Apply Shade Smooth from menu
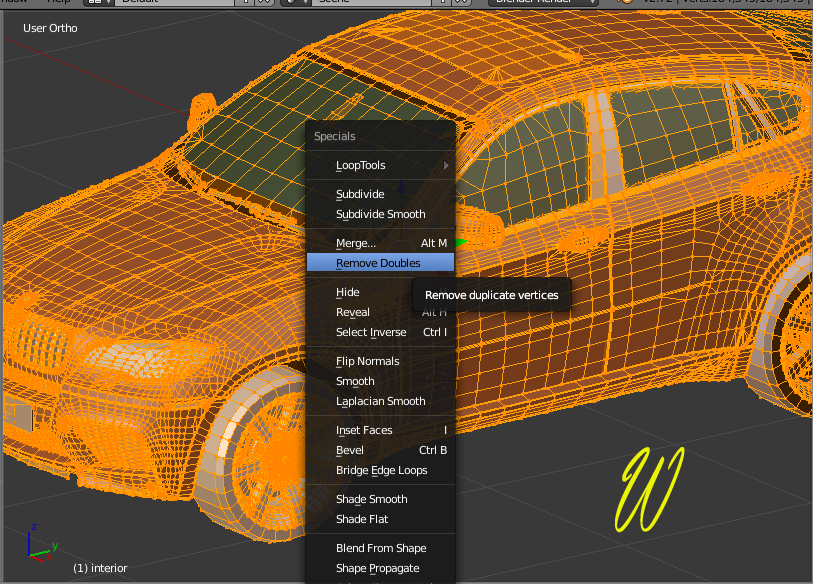Screen dimensions: 813x584 380,499
